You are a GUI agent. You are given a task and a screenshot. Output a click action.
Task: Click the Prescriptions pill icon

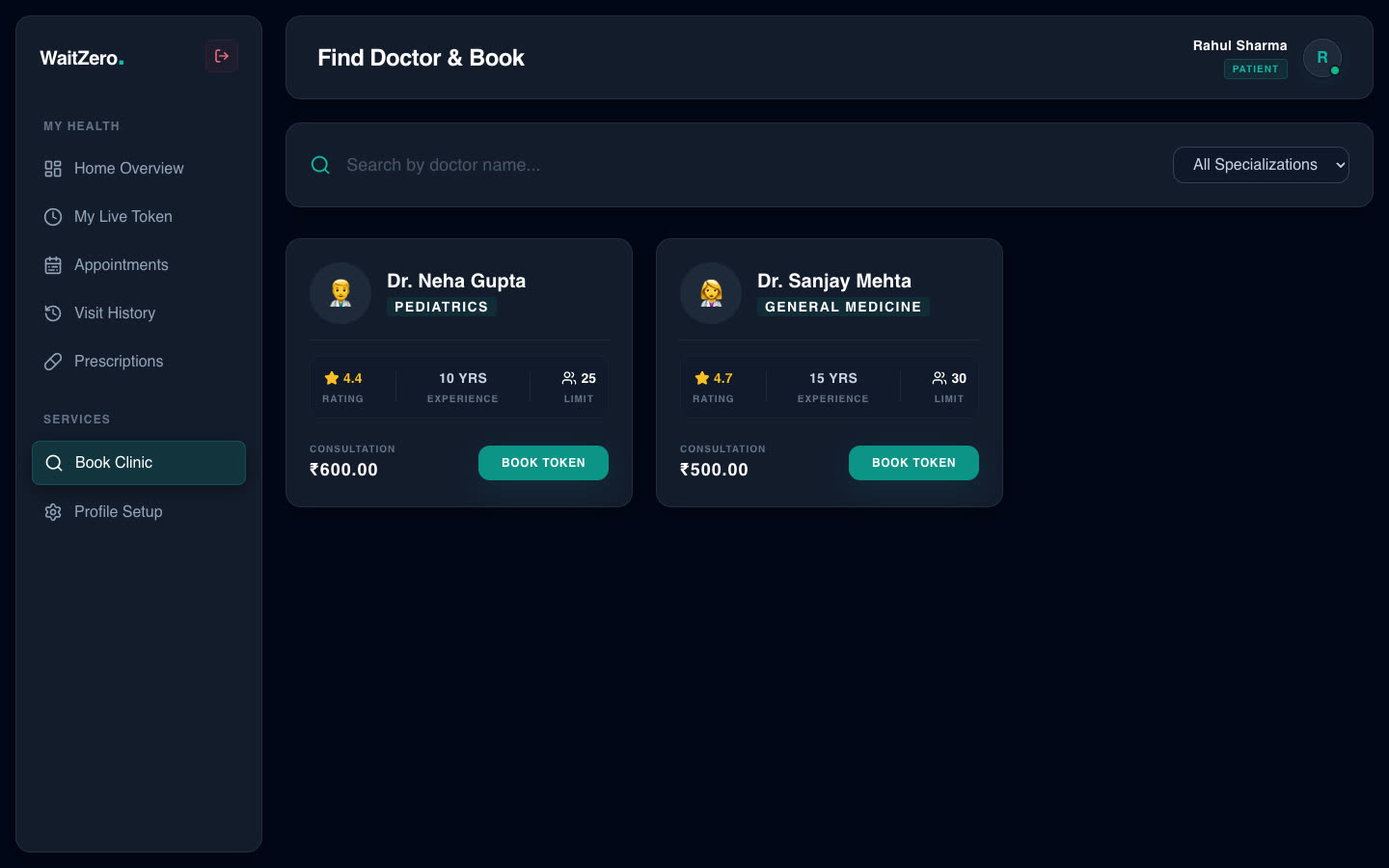pyautogui.click(x=53, y=362)
